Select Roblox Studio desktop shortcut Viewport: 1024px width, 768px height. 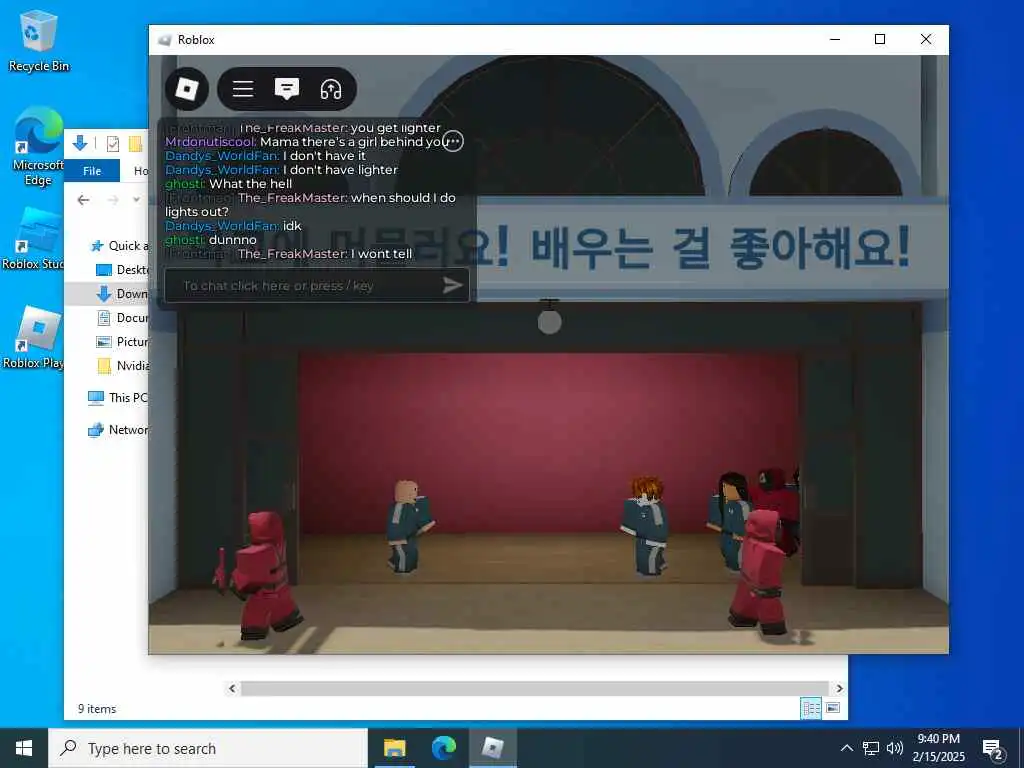pos(34,239)
